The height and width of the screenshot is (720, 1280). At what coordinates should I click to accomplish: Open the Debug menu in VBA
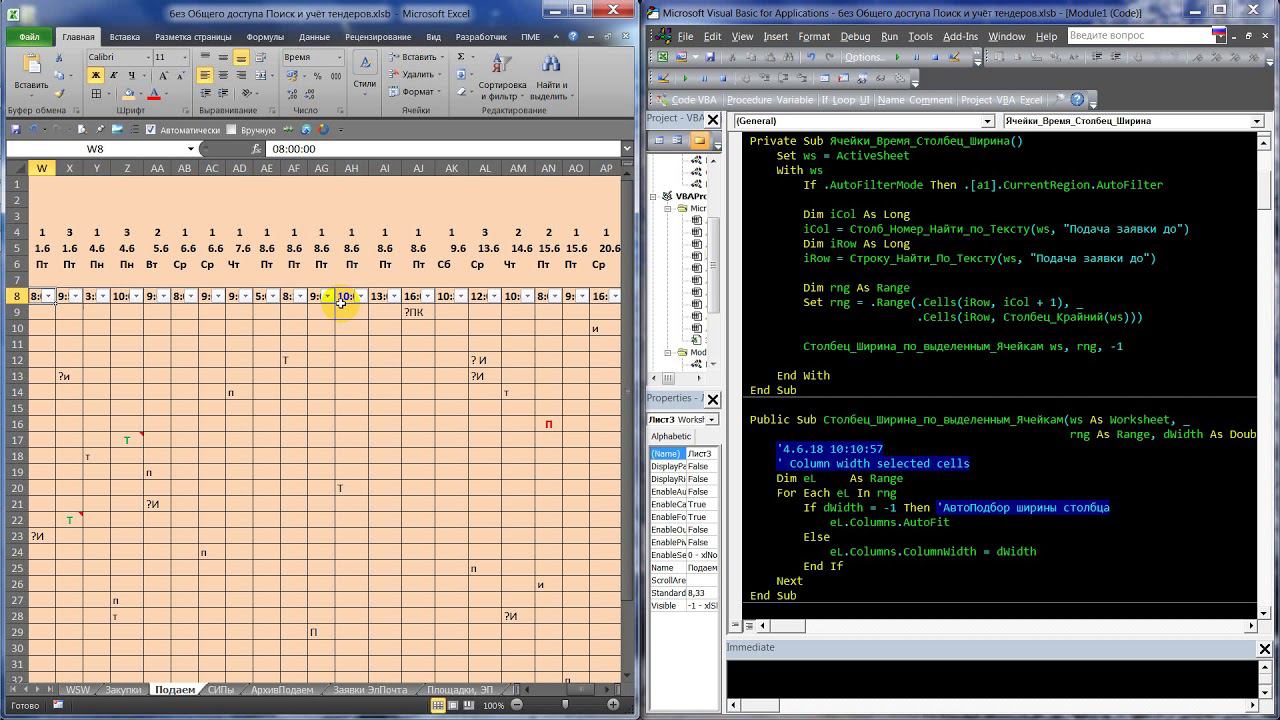pos(854,36)
